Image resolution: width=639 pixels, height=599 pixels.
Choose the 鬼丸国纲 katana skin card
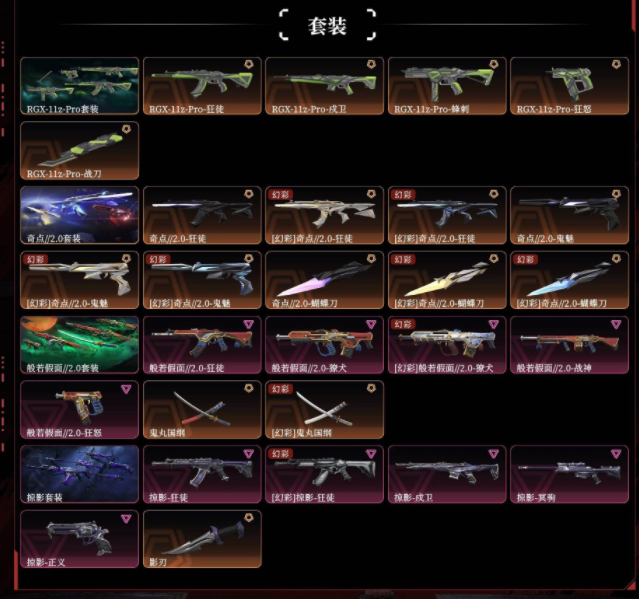(202, 410)
